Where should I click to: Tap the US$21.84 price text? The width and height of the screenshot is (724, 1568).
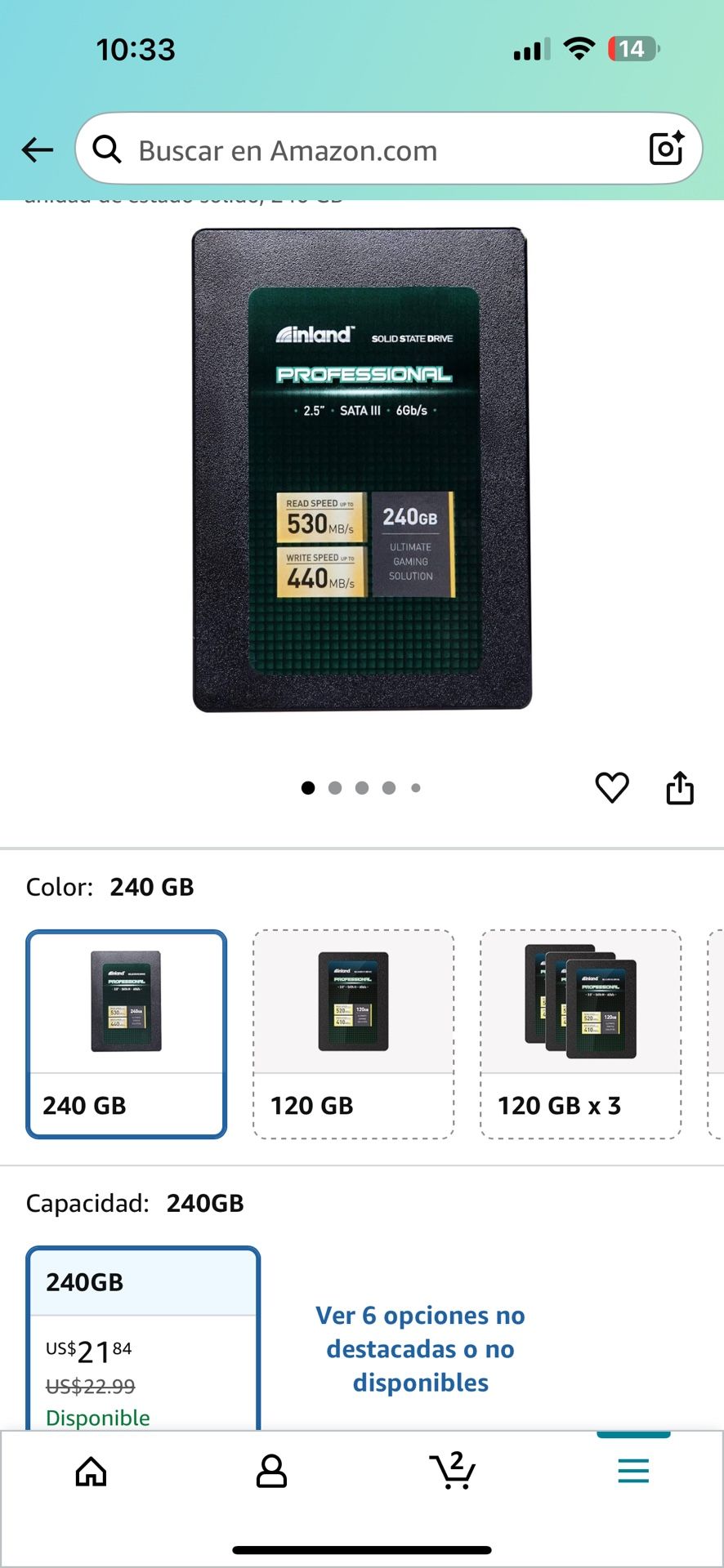[89, 1352]
